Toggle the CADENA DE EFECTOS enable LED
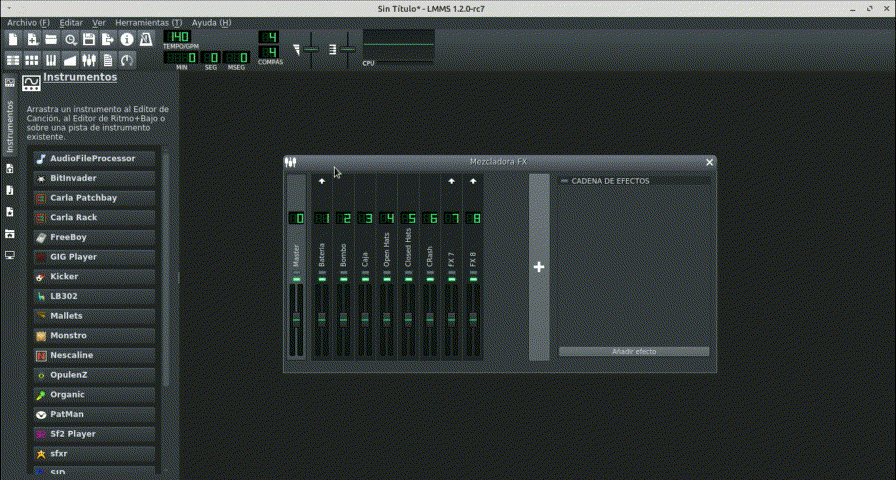The height and width of the screenshot is (480, 896). click(x=565, y=181)
